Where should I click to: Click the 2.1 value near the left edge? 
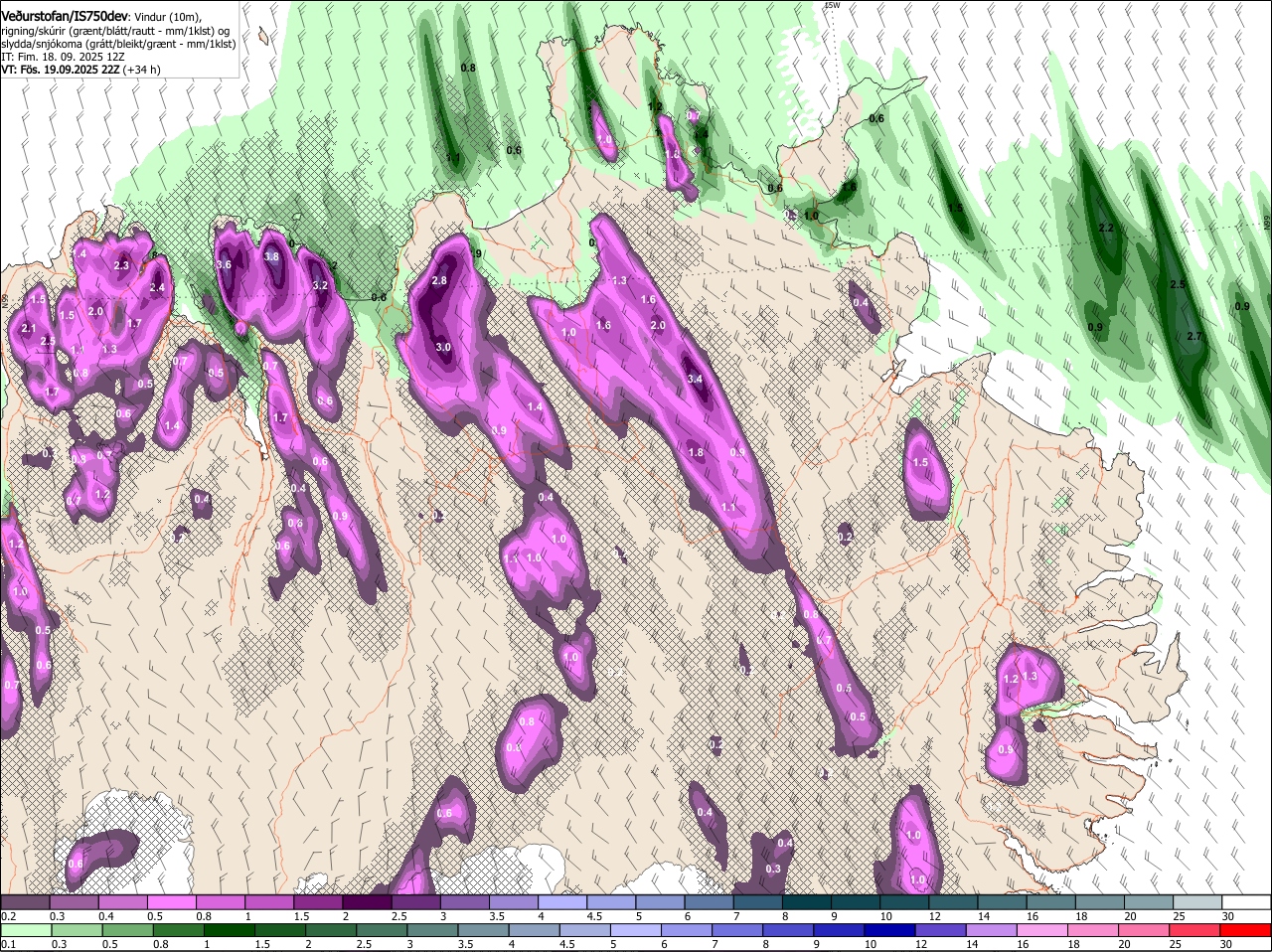click(x=28, y=328)
